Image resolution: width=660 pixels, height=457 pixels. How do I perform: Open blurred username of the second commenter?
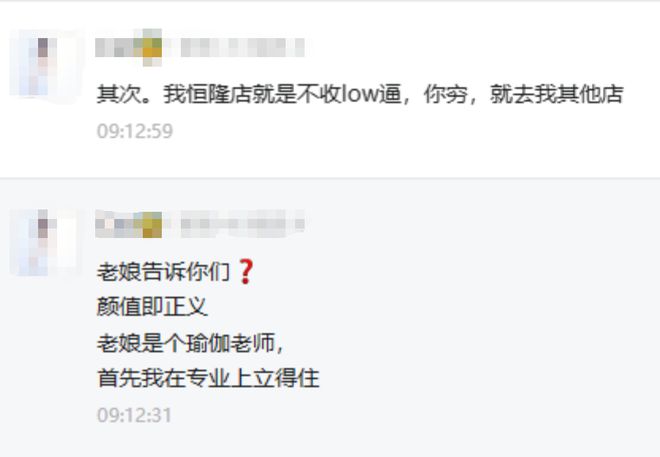pyautogui.click(x=118, y=224)
